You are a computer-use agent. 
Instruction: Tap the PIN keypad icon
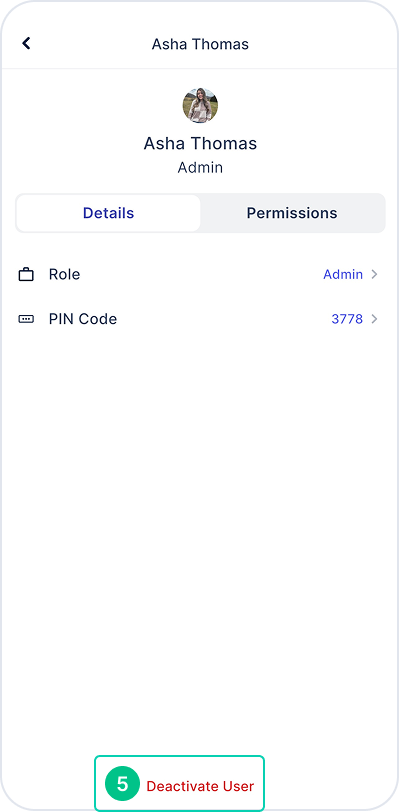pos(26,319)
